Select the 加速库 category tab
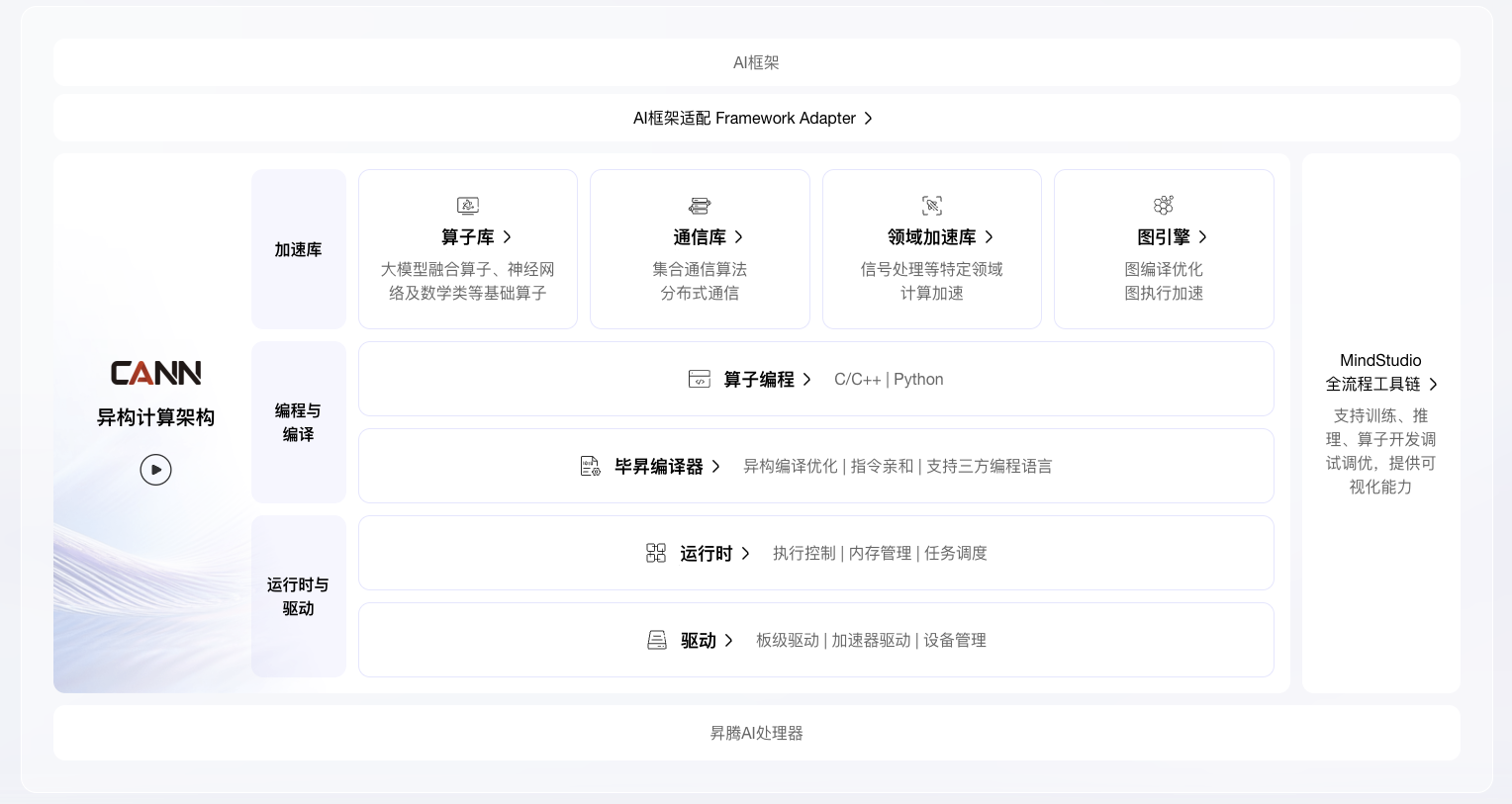The image size is (1512, 804). [299, 249]
